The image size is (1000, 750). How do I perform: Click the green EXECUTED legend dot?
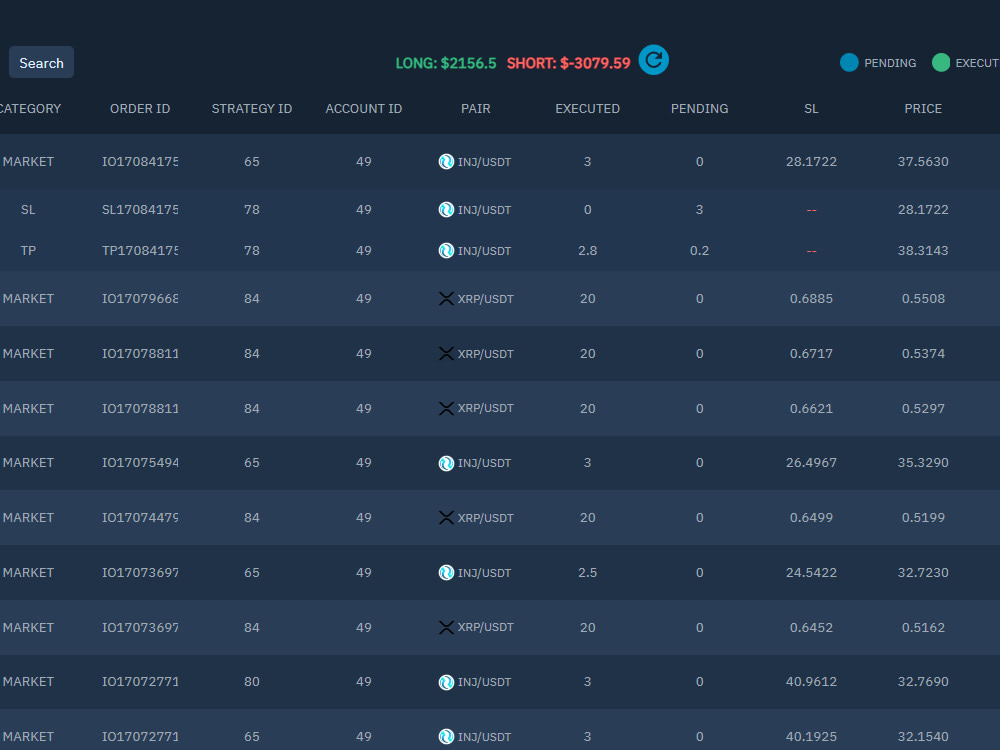pyautogui.click(x=941, y=62)
